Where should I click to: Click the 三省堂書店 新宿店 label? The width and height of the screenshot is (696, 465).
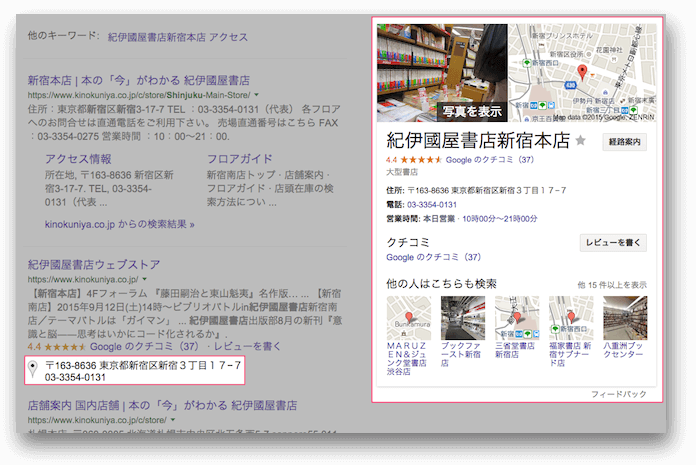click(515, 350)
